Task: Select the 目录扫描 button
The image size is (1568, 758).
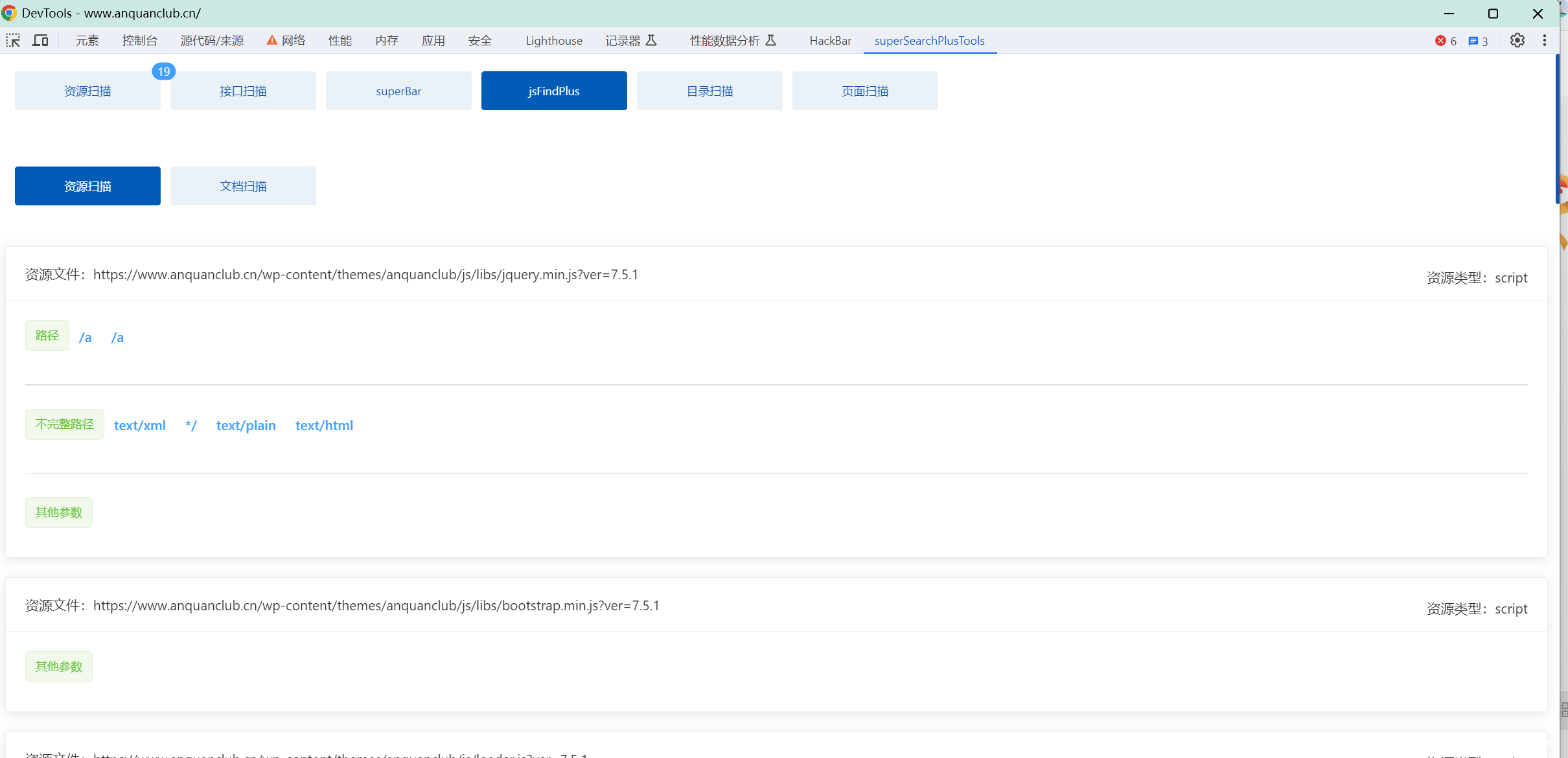Action: tap(709, 91)
